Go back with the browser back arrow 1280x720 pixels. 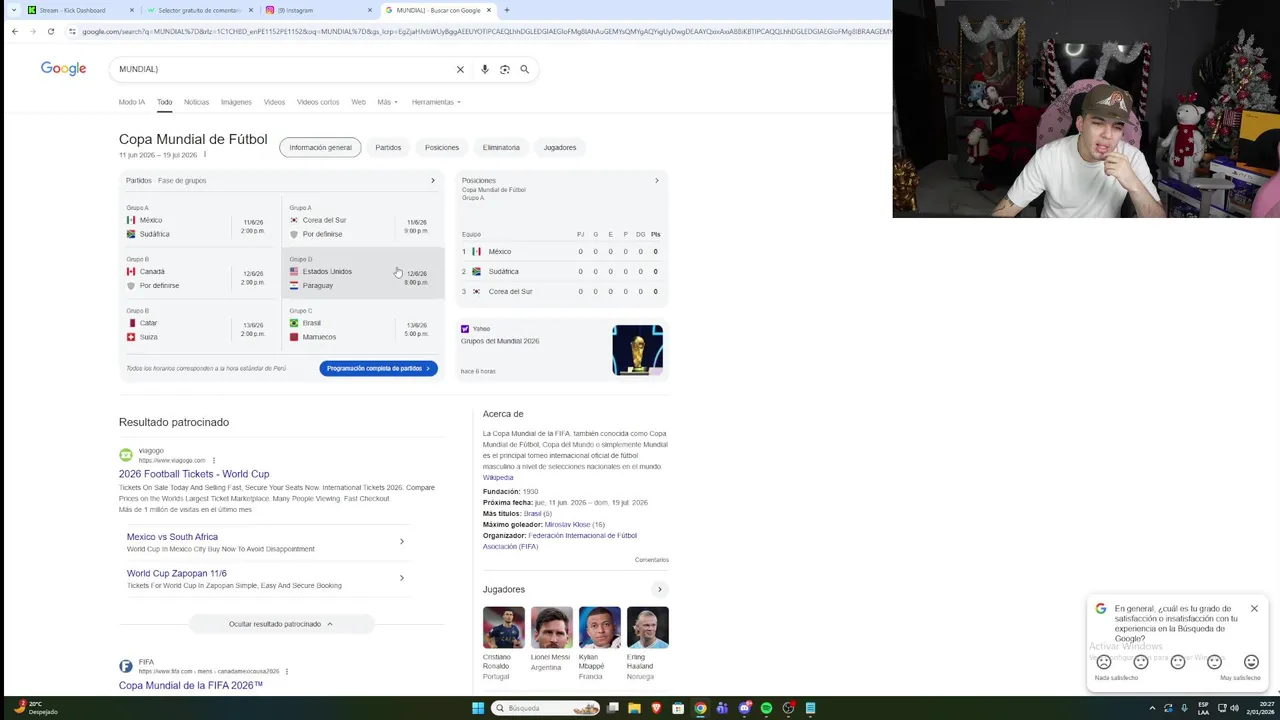coord(15,31)
